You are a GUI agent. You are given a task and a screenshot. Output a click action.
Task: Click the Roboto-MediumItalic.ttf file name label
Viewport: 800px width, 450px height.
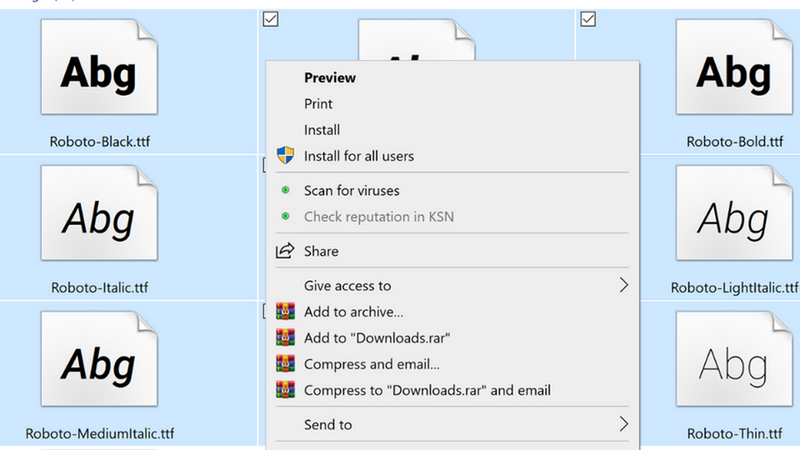pos(99,434)
